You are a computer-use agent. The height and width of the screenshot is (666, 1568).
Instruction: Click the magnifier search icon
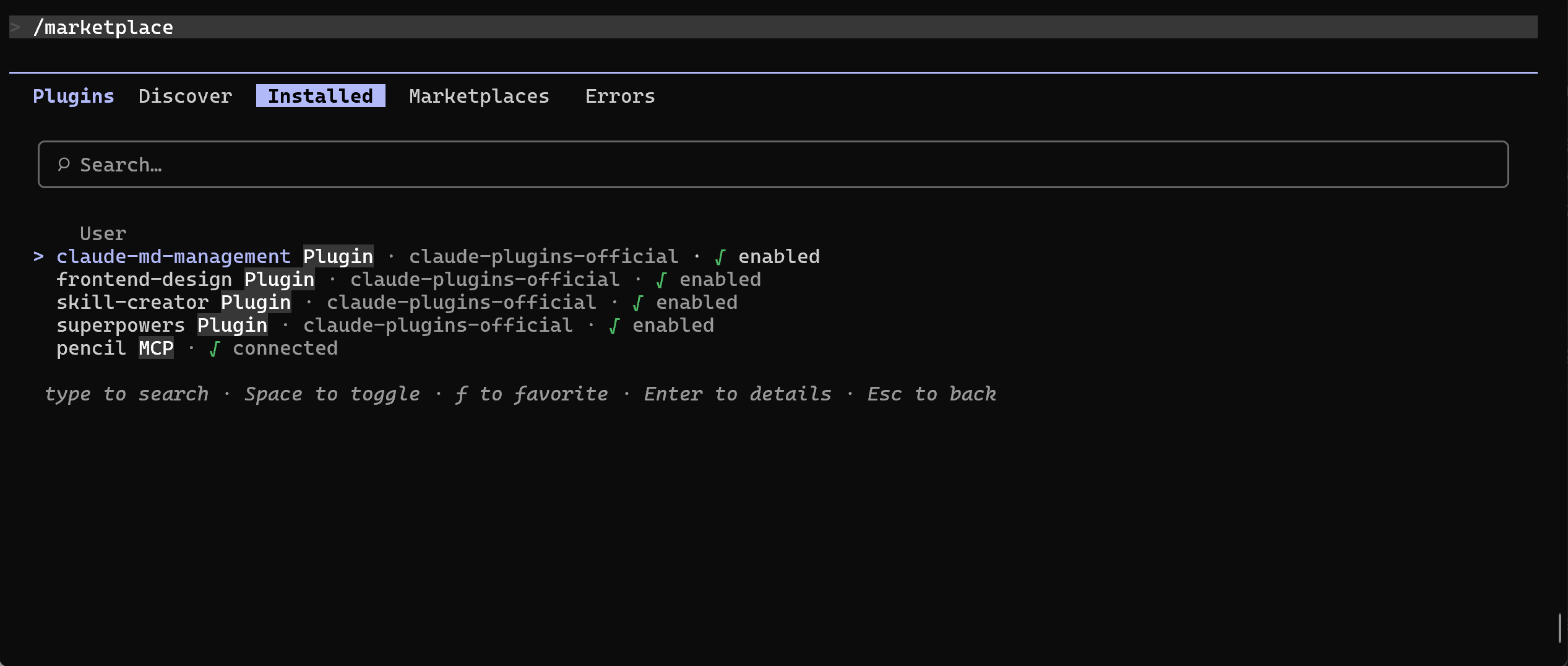pos(64,165)
